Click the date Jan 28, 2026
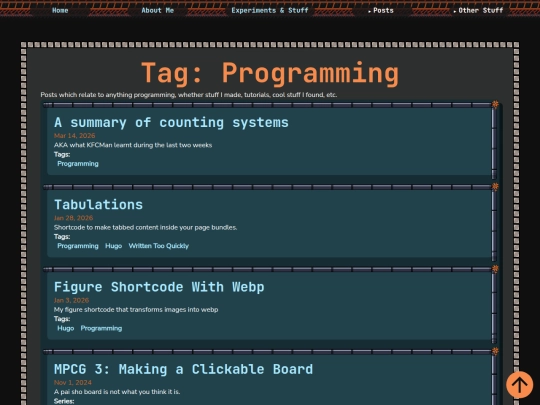Viewport: 540px width, 405px height. [x=73, y=218]
